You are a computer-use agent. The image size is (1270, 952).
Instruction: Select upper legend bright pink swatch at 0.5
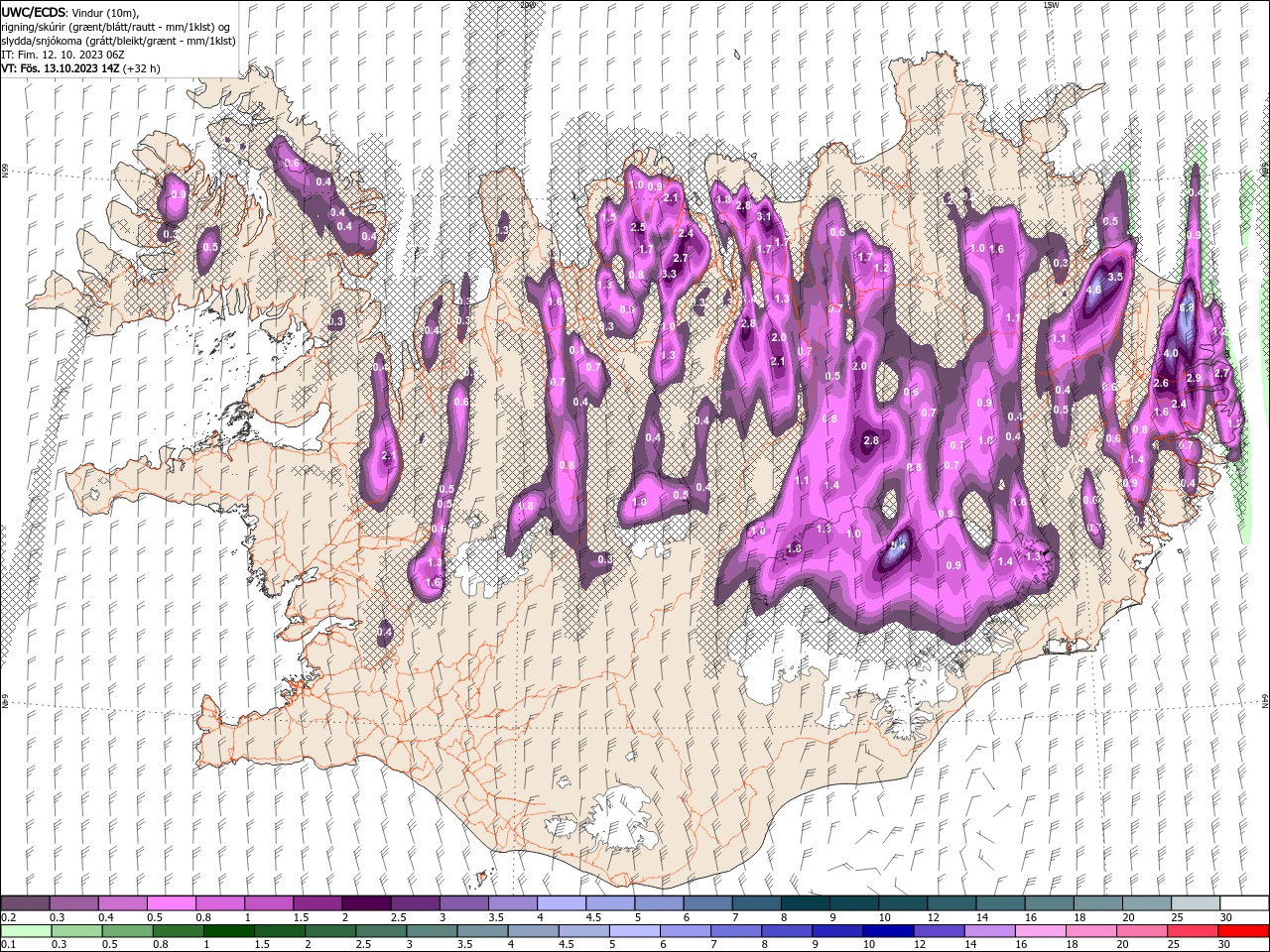[171, 903]
